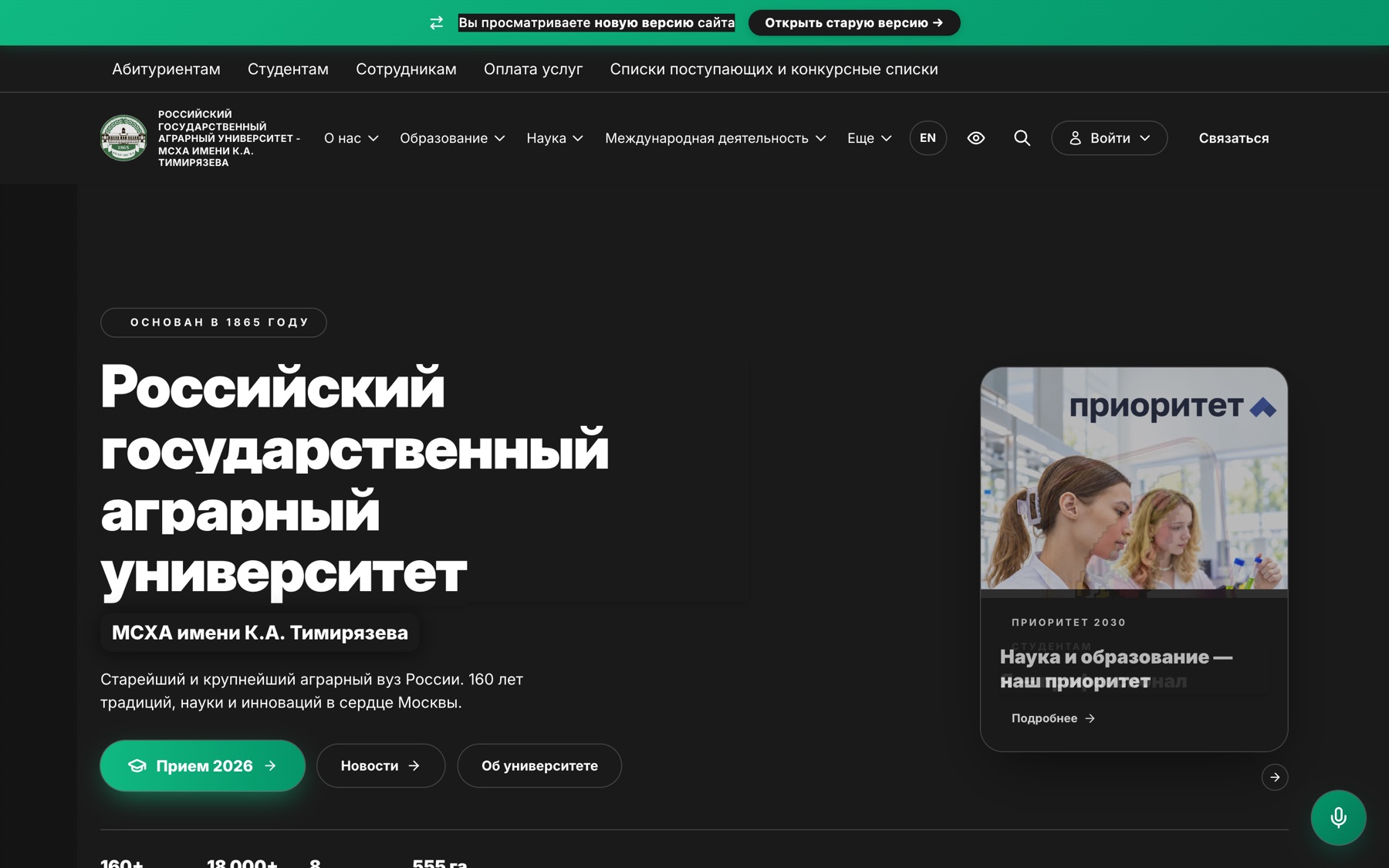This screenshot has width=1389, height=868.
Task: Click the user icon in Войти button
Action: click(1075, 138)
